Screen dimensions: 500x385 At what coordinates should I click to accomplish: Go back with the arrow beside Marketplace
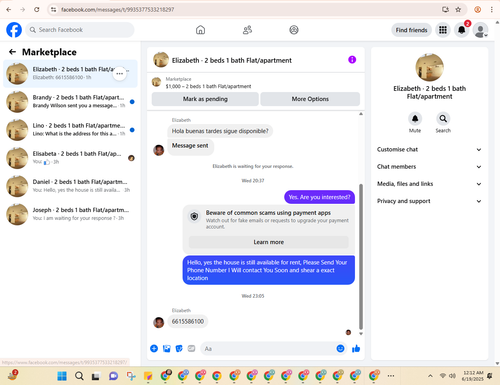coord(12,52)
